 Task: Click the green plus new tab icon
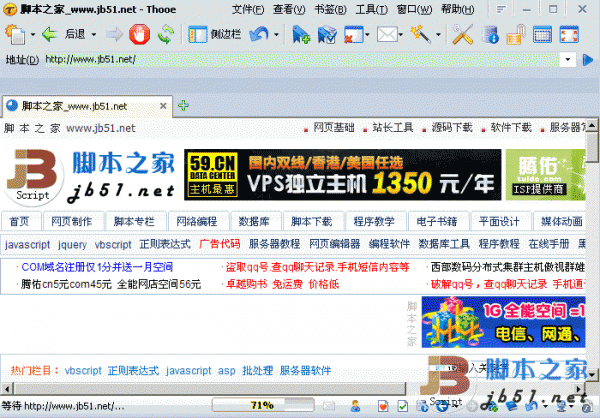pyautogui.click(x=183, y=105)
